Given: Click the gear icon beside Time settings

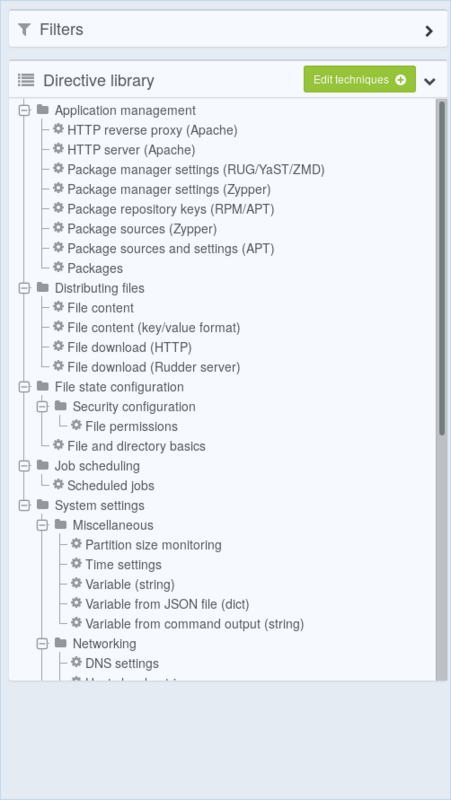Looking at the screenshot, I should coord(77,564).
